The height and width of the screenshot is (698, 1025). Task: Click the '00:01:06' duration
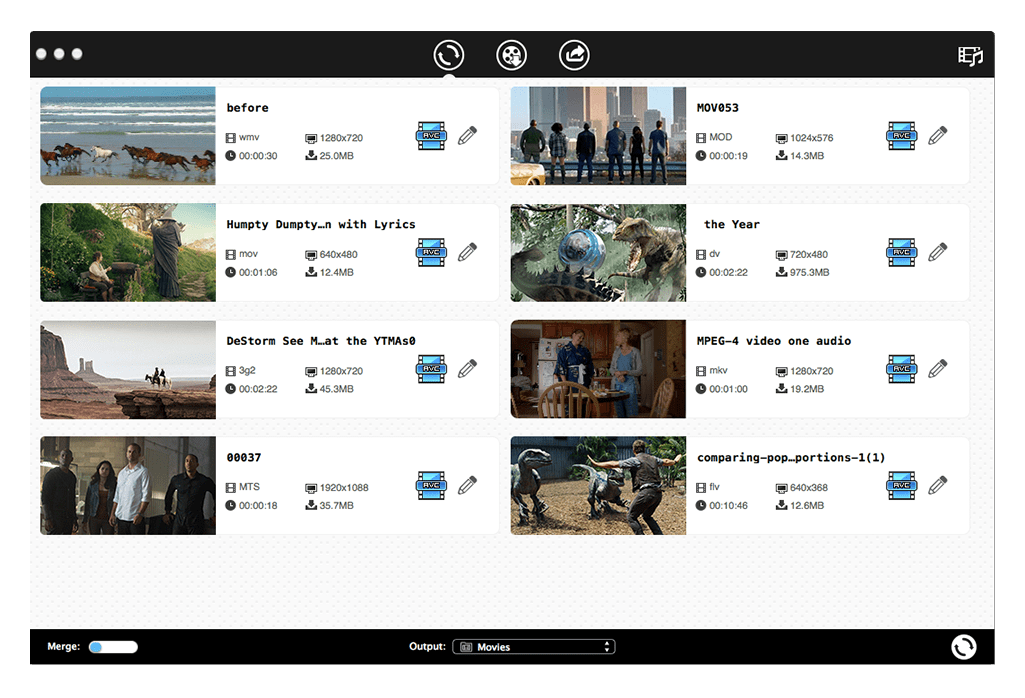(x=258, y=273)
